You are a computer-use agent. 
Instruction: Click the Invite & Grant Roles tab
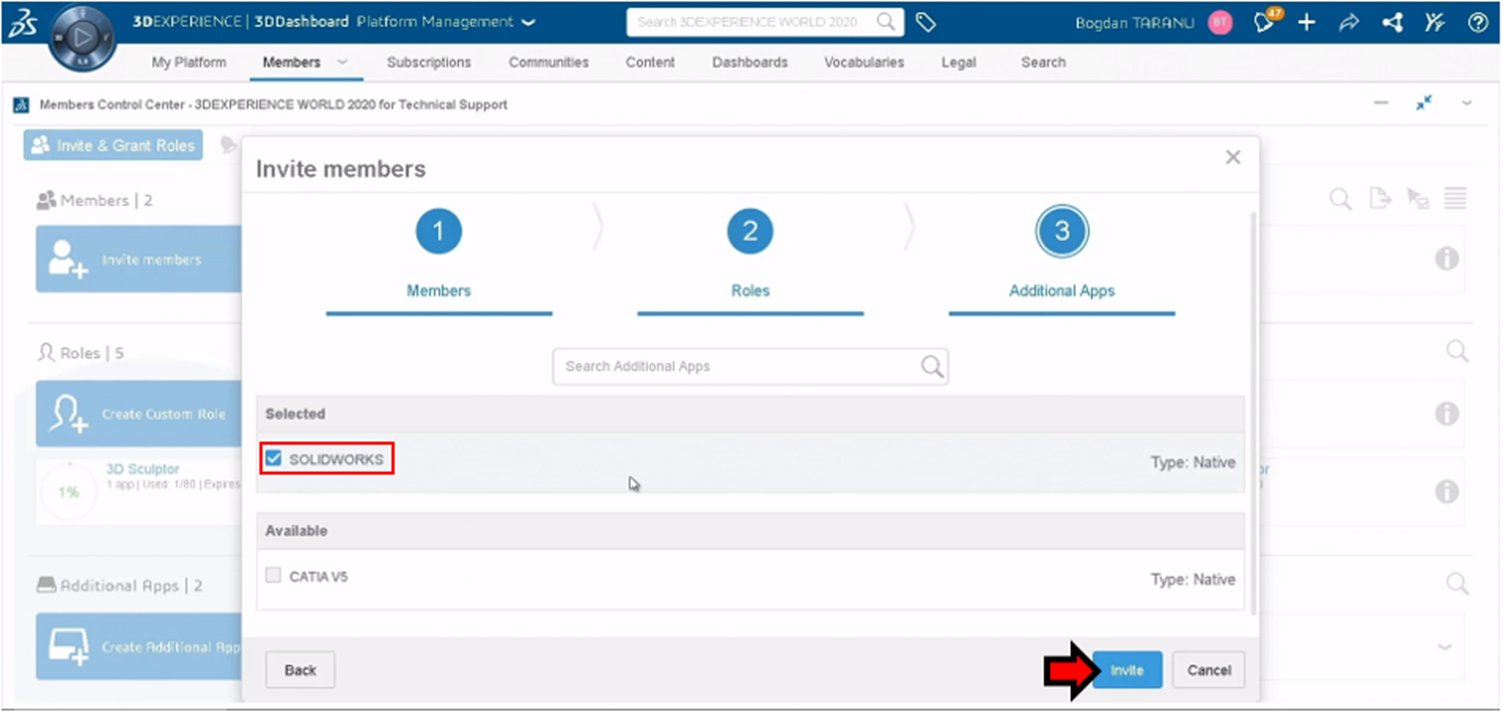pos(113,145)
